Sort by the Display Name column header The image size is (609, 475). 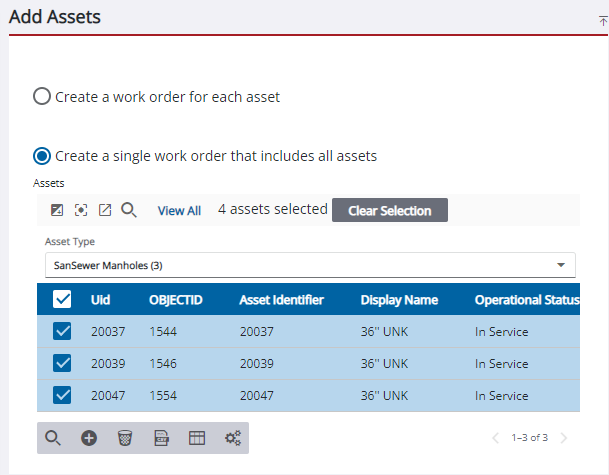pyautogui.click(x=399, y=300)
